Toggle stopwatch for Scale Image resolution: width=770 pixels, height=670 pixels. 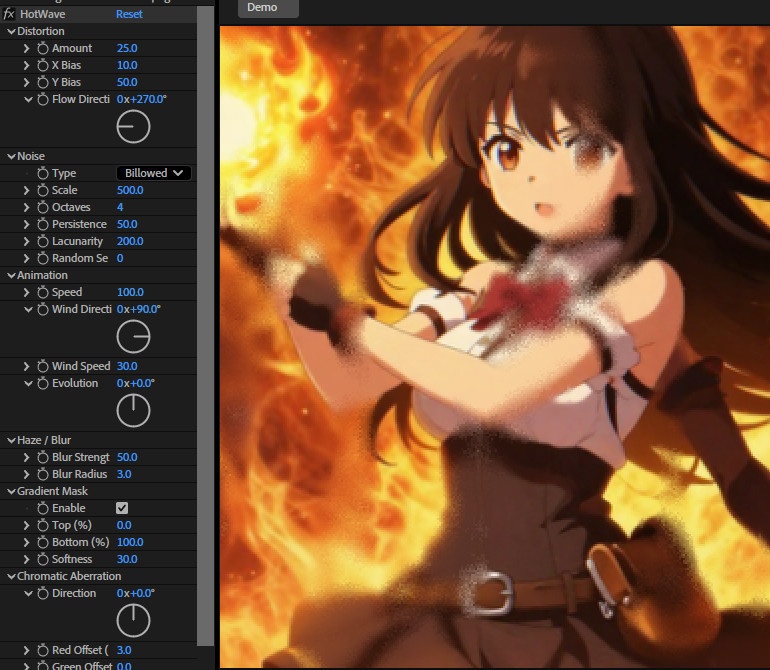coord(43,190)
